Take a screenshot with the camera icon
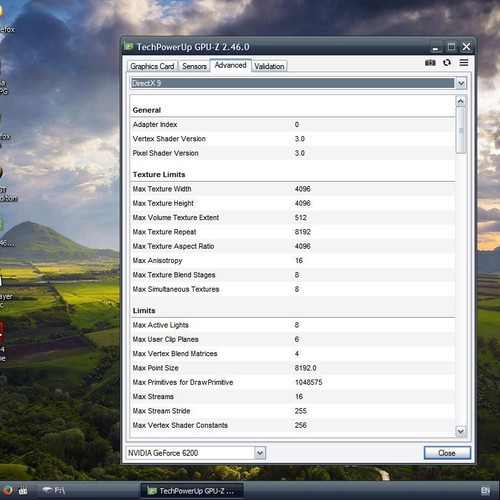The height and width of the screenshot is (500, 500). tap(430, 62)
